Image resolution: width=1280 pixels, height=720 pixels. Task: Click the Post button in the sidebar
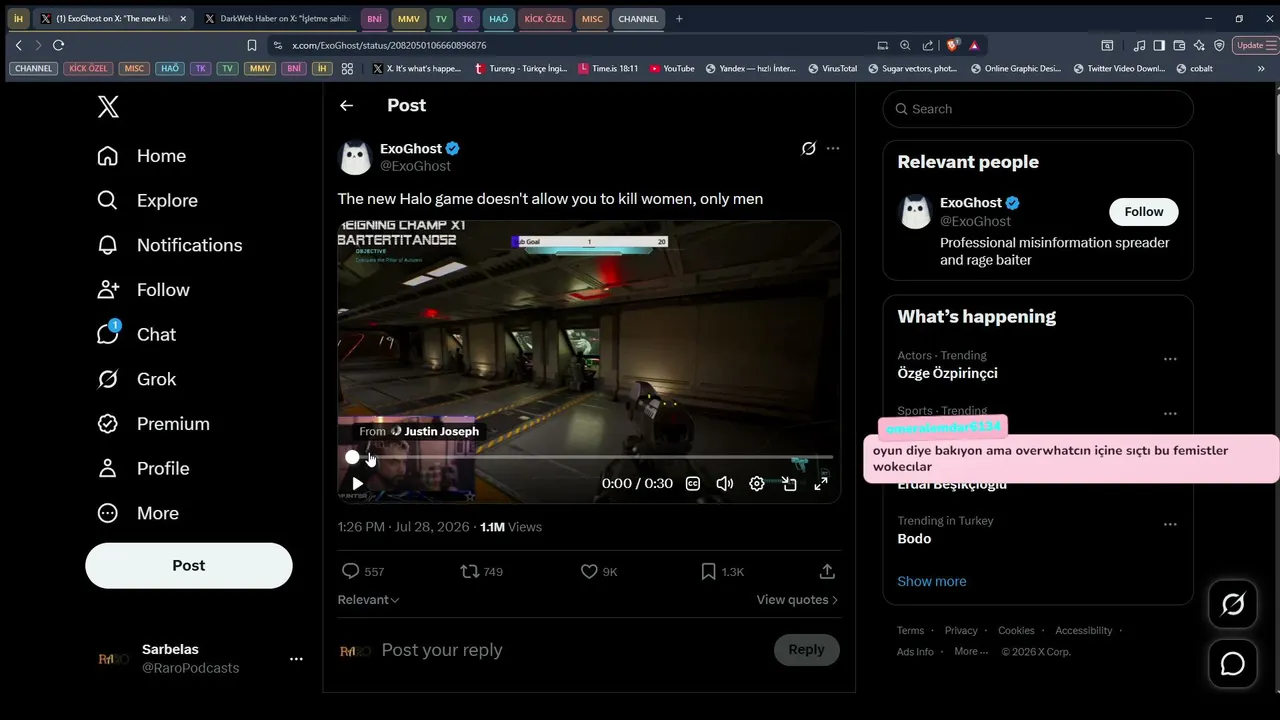[x=189, y=566]
